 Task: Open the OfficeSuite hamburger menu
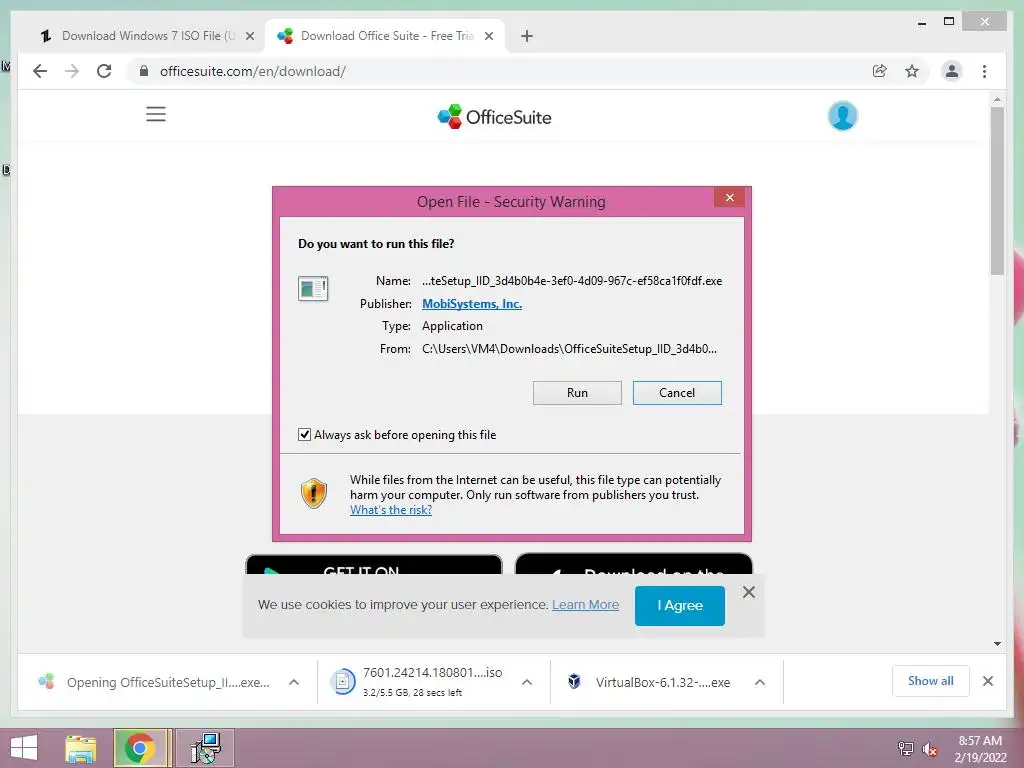click(x=155, y=114)
